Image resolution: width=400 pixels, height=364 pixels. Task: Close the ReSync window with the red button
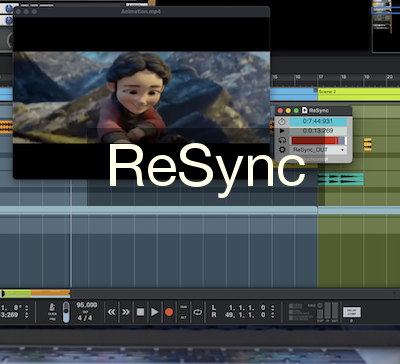tap(280, 111)
